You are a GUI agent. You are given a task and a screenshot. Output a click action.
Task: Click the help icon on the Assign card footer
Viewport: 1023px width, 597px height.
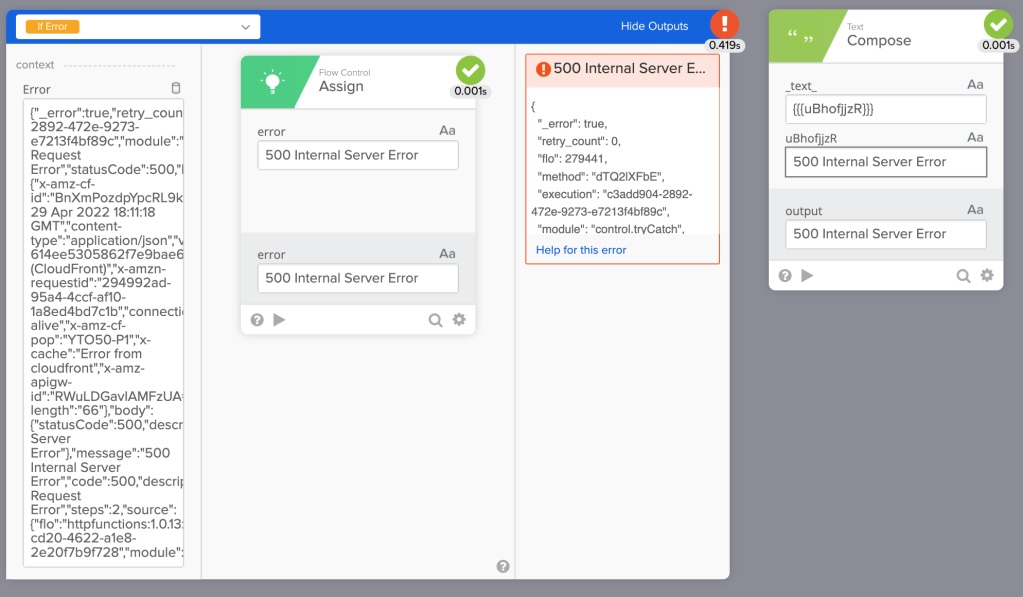tap(255, 319)
